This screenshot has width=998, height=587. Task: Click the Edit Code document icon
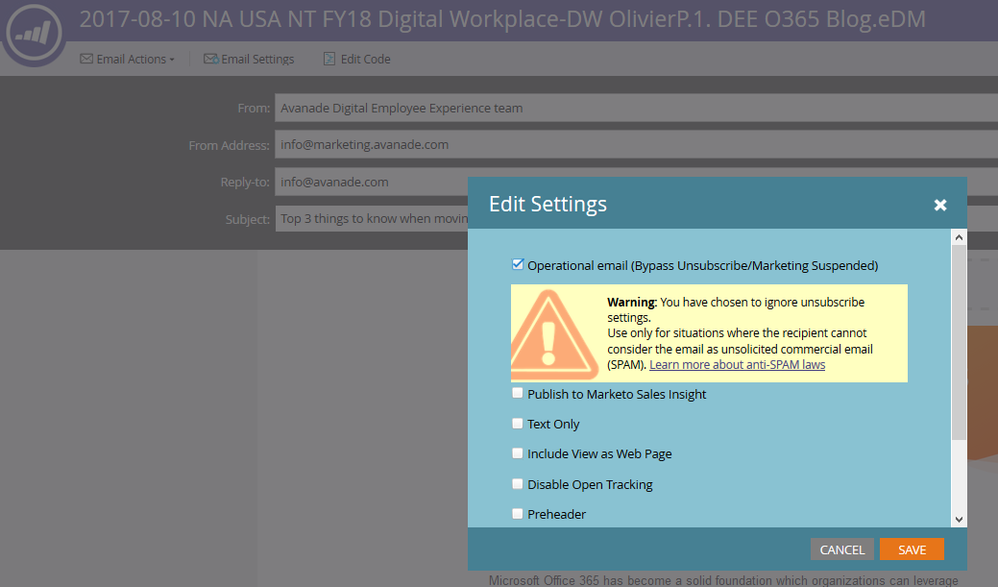coord(329,59)
